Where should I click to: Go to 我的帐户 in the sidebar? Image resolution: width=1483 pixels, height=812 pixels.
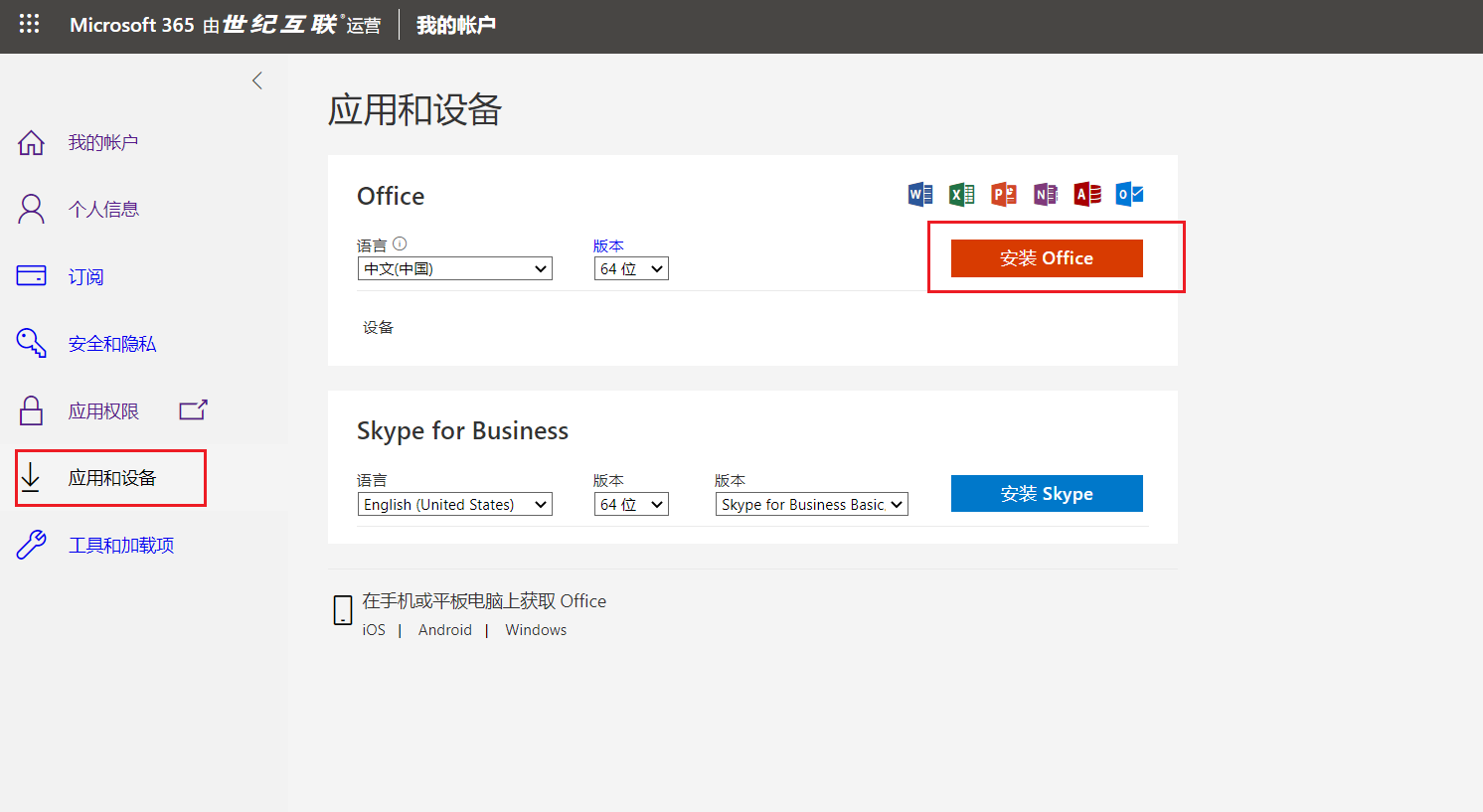[x=103, y=143]
